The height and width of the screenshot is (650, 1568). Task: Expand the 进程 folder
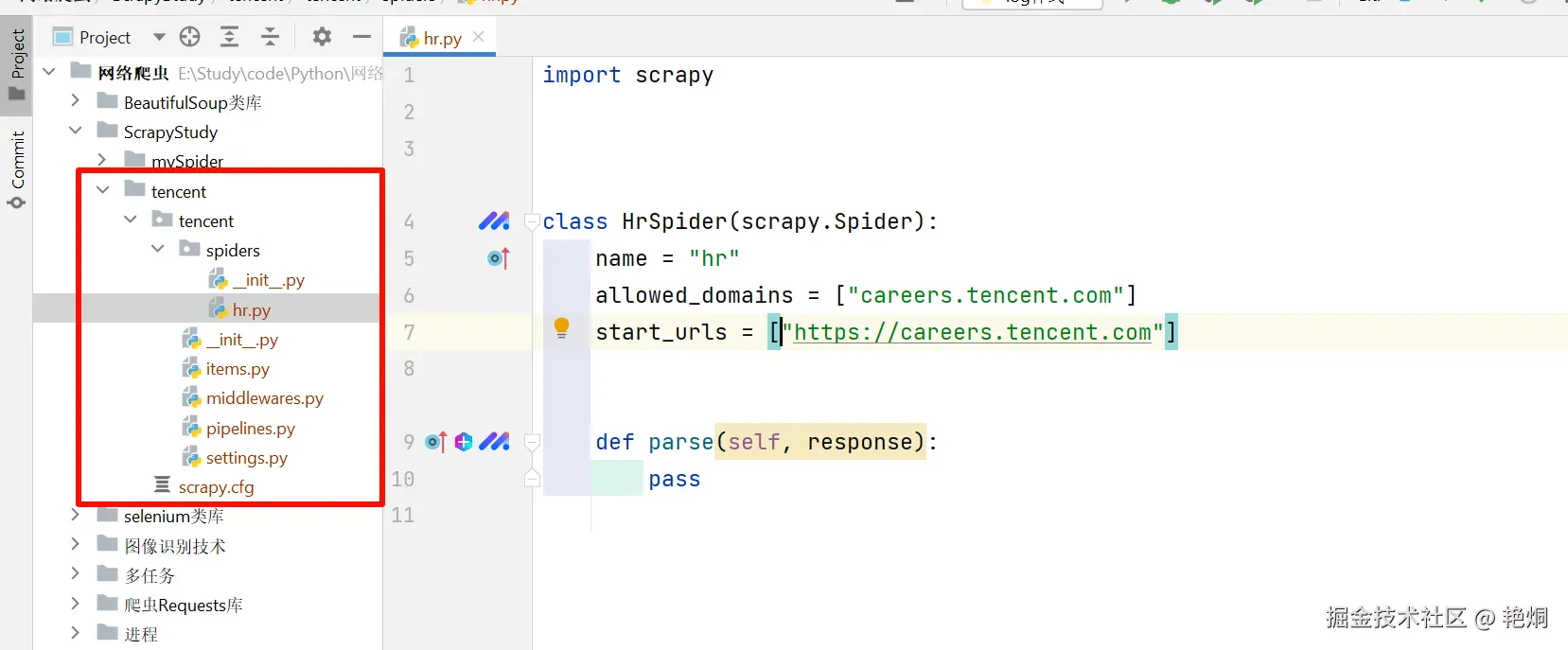[76, 633]
